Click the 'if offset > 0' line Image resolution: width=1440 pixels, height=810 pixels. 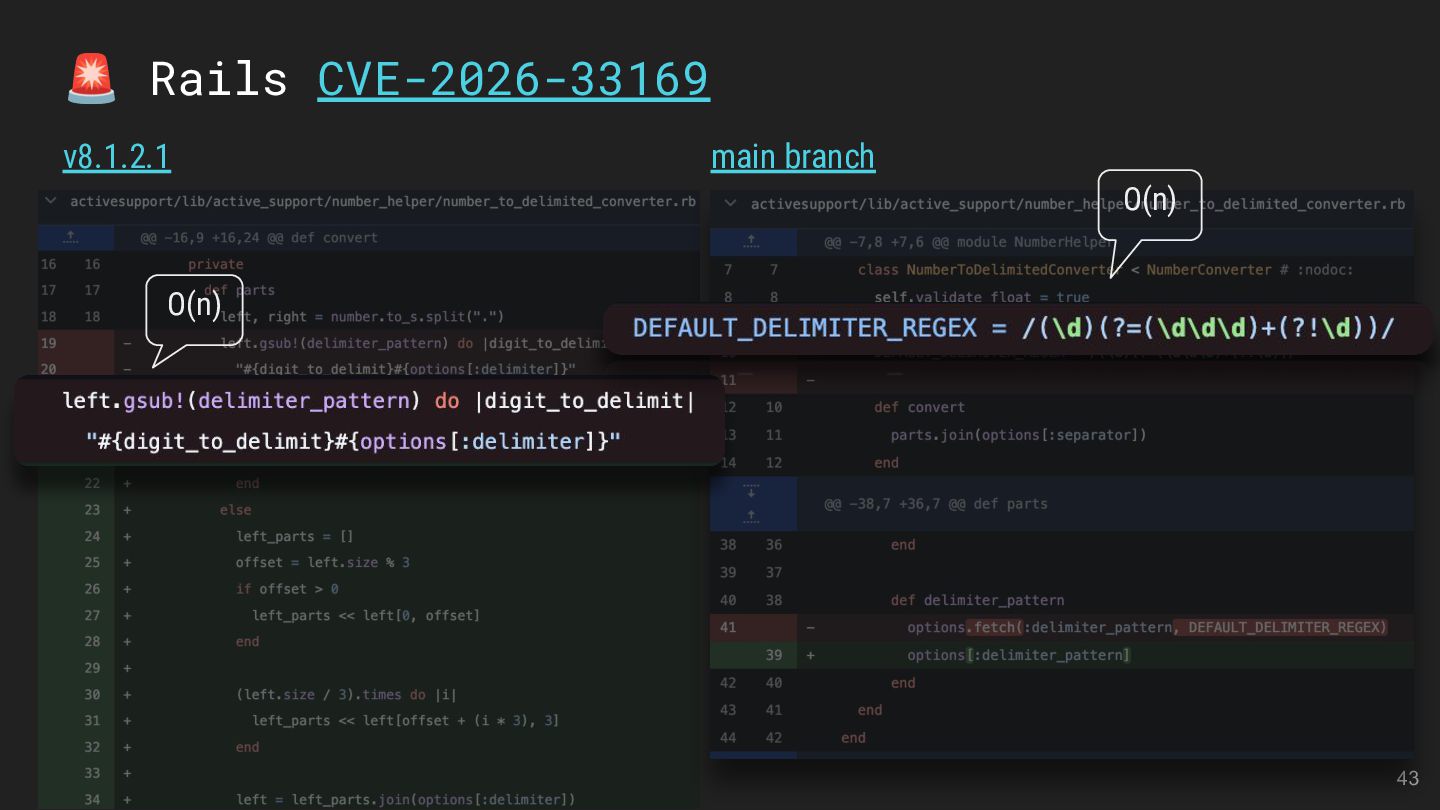pyautogui.click(x=287, y=589)
